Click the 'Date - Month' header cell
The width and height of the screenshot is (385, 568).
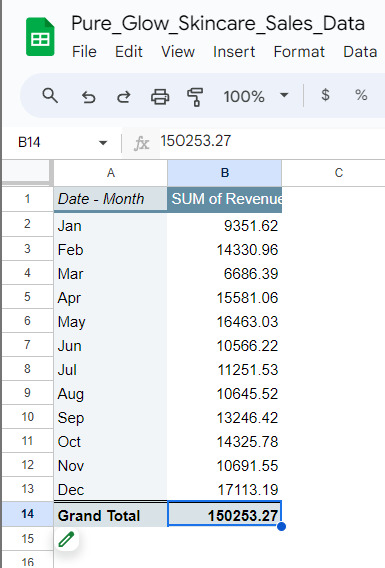click(110, 199)
